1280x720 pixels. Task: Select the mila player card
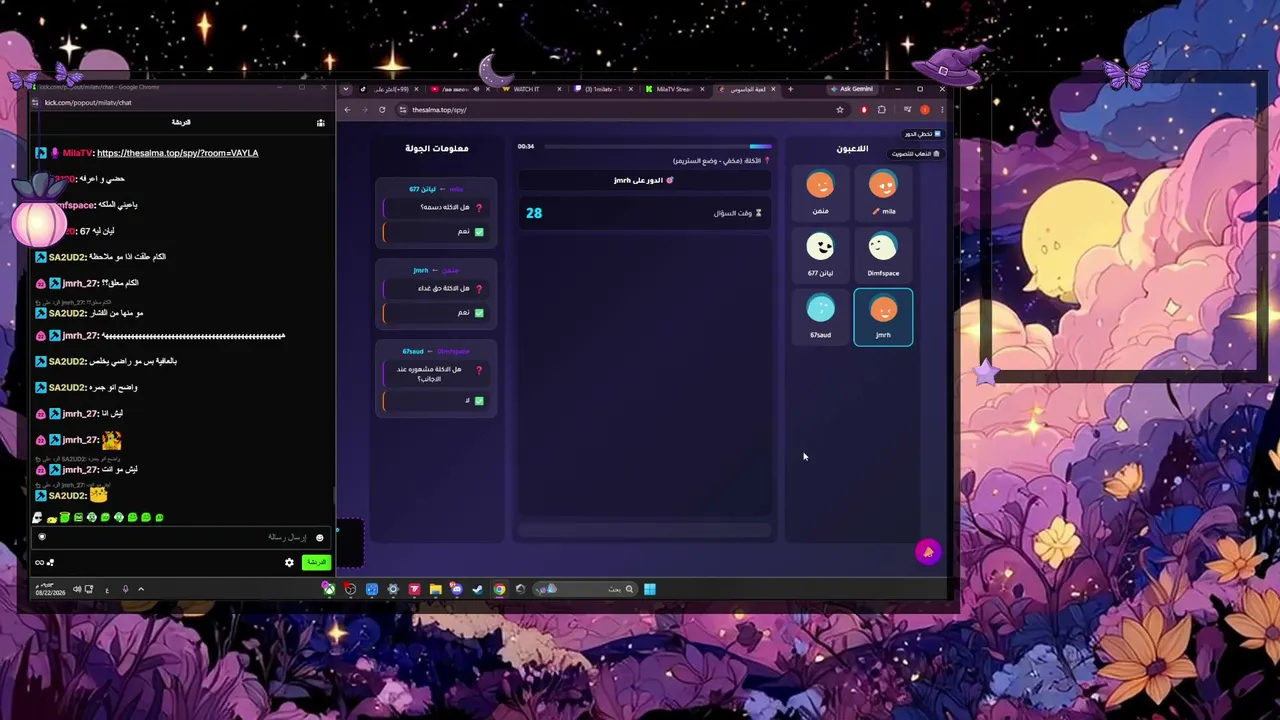(x=883, y=194)
